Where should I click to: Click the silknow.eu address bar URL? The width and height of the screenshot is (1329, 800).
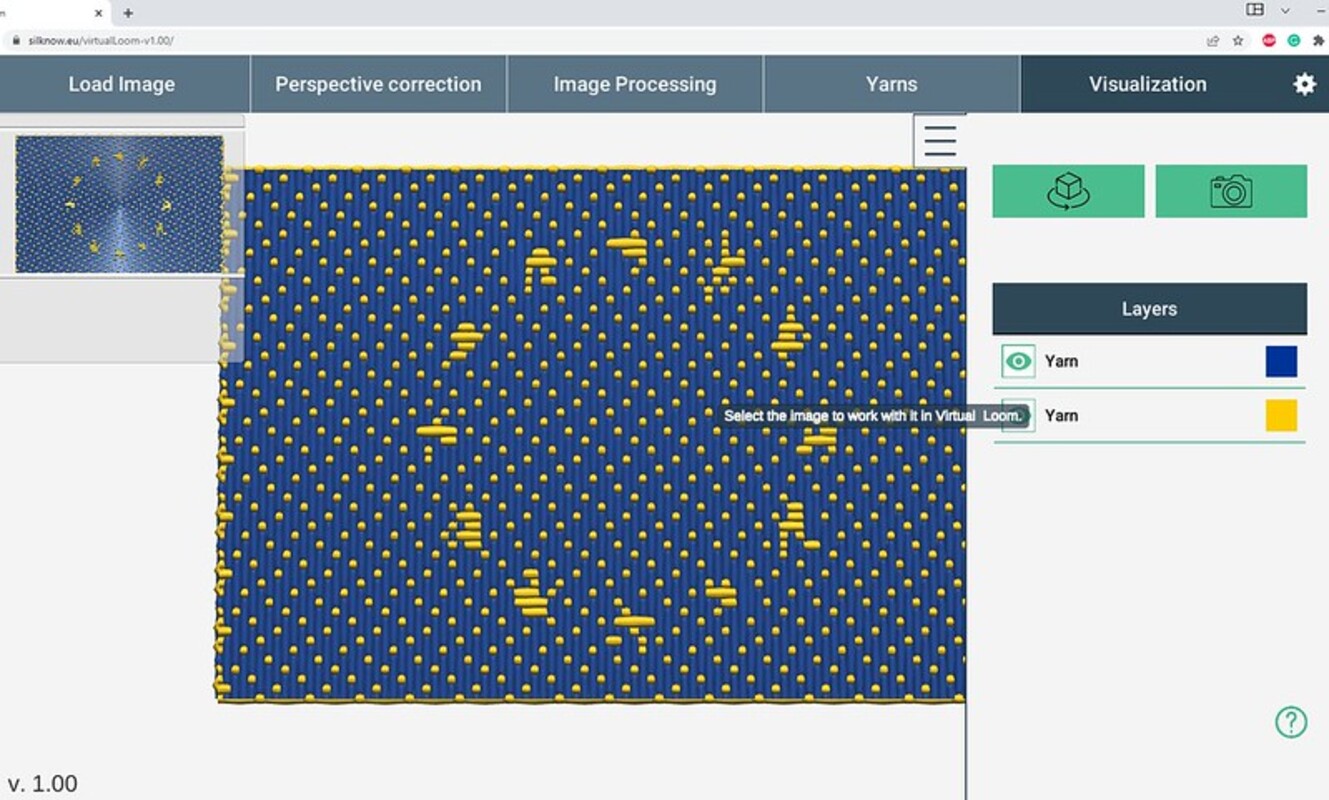[101, 41]
